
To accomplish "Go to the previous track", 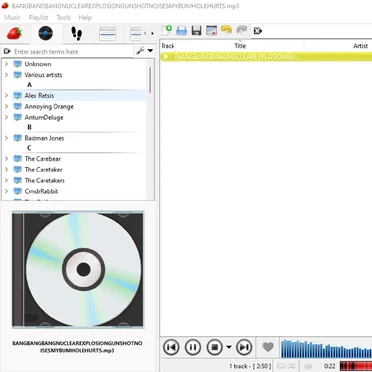I will point(171,347).
